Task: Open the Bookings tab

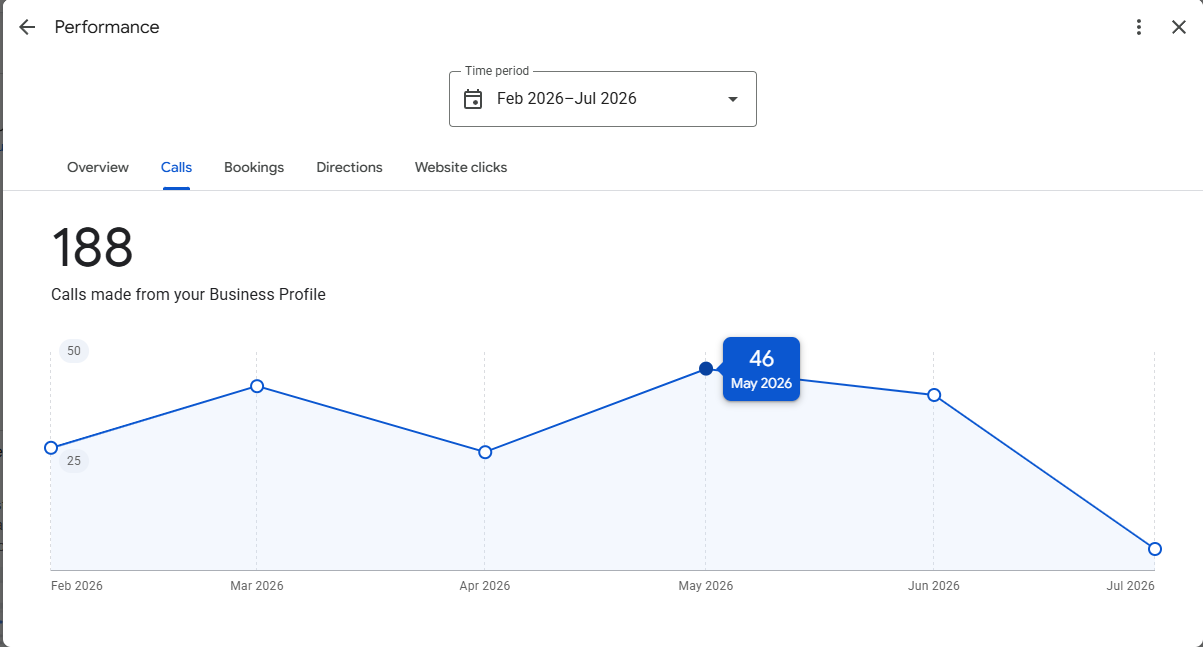Action: [254, 167]
